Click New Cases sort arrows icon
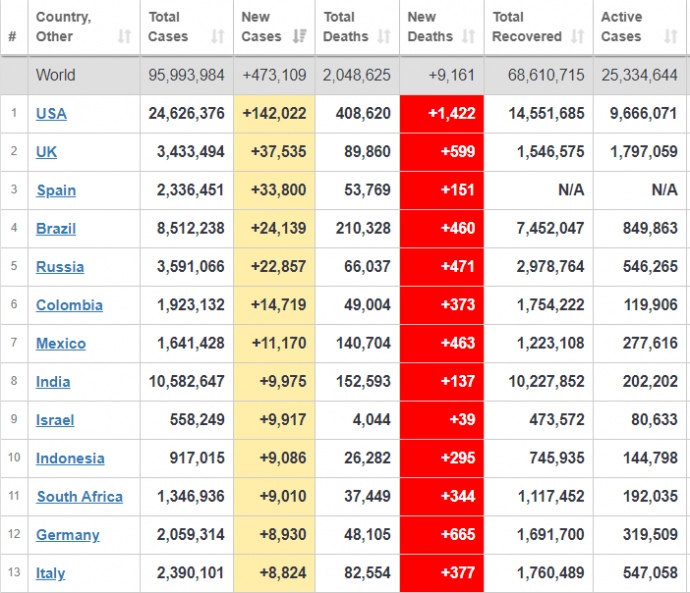The height and width of the screenshot is (593, 690). pos(299,37)
